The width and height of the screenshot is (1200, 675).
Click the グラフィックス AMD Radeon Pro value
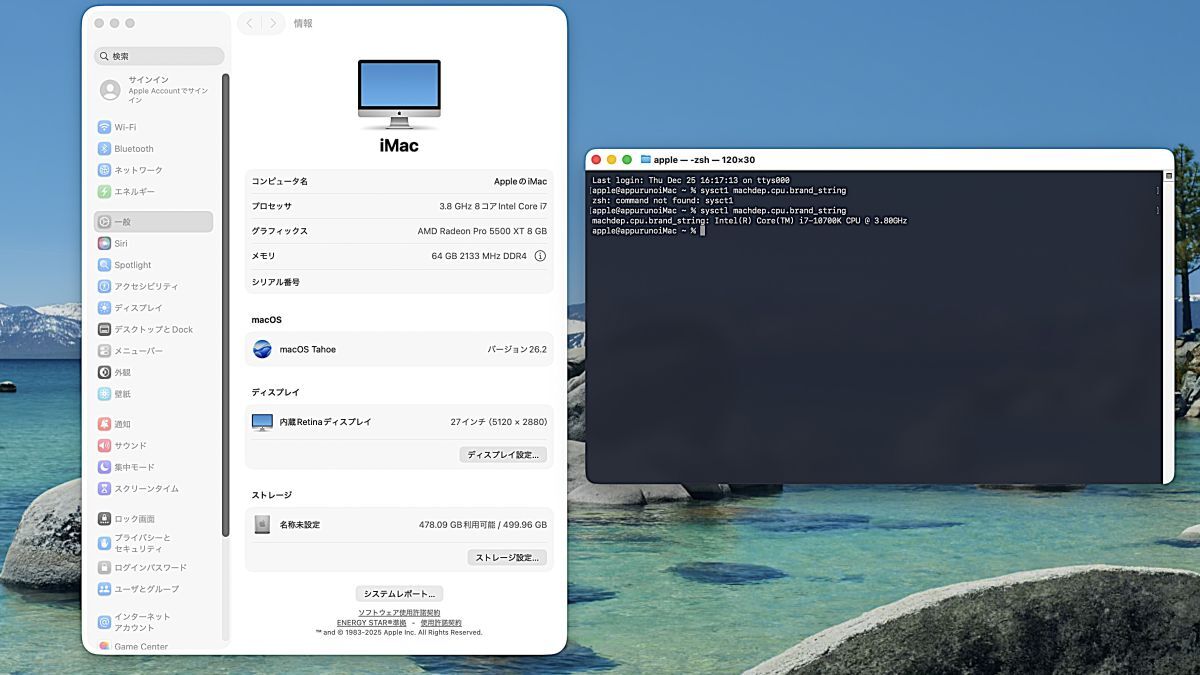click(482, 231)
